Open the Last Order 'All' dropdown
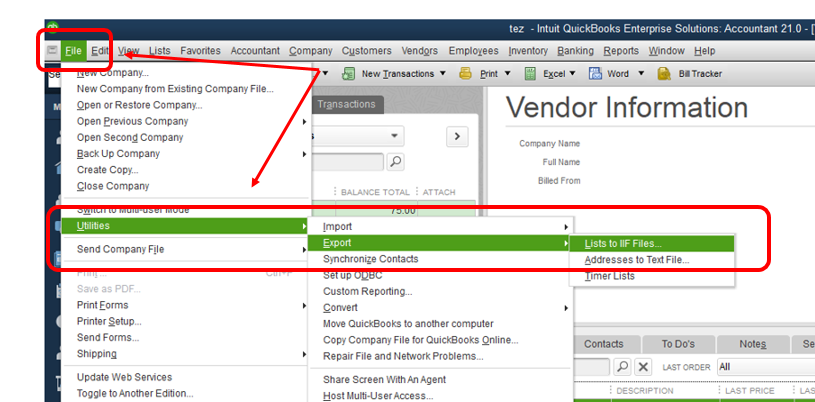The height and width of the screenshot is (402, 815). tap(766, 367)
